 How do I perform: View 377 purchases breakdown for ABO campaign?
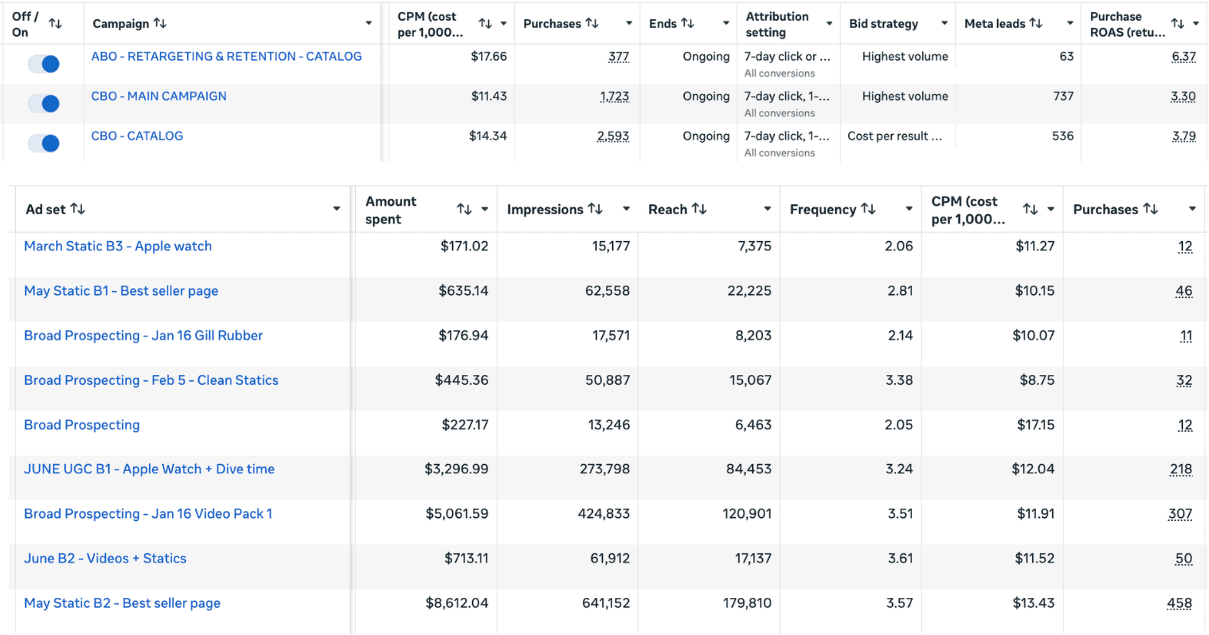618,57
